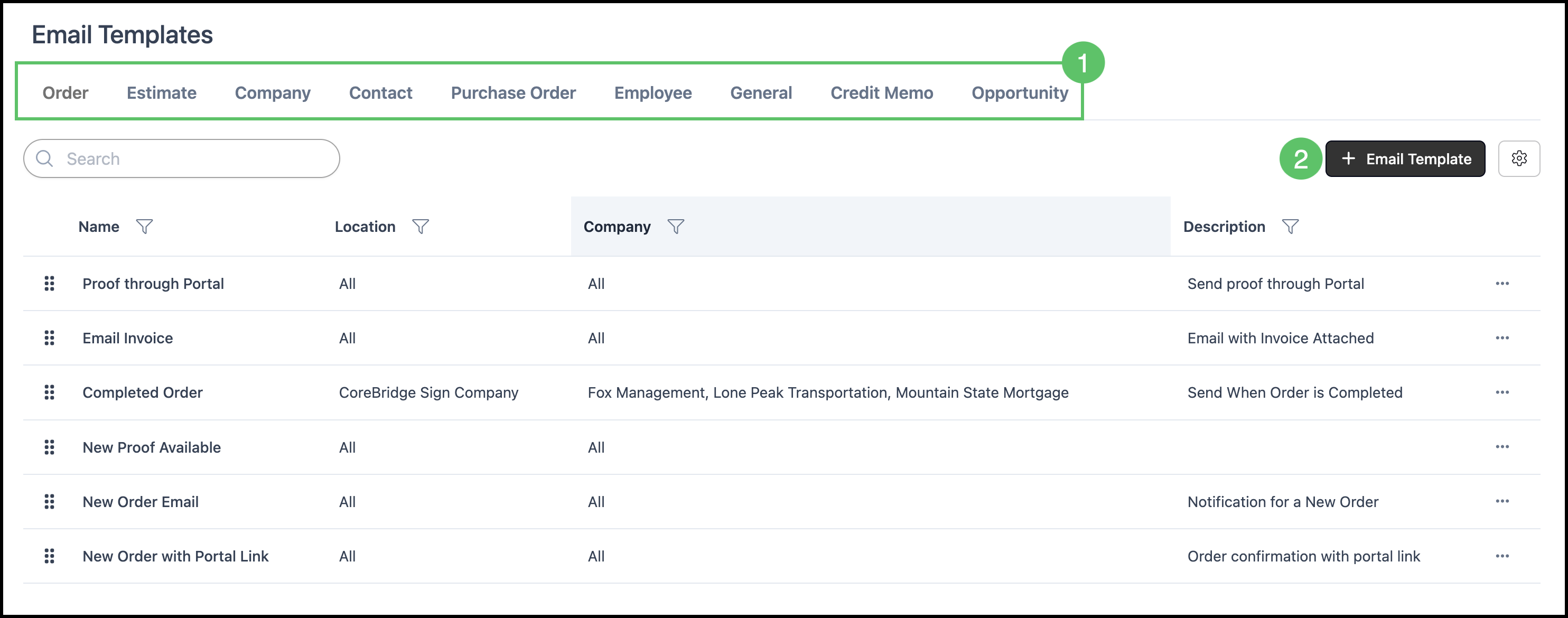This screenshot has width=1568, height=618.
Task: Click the add Email Template button
Action: [x=1405, y=159]
